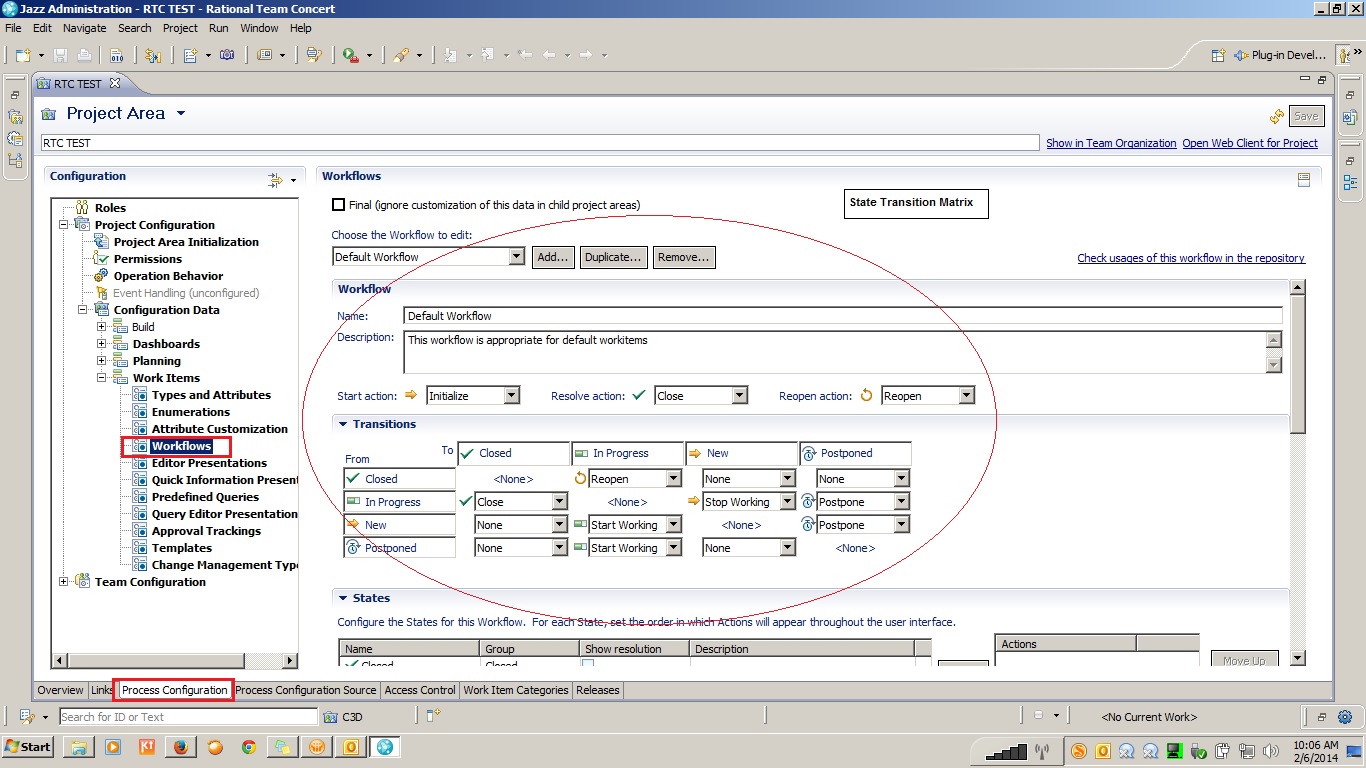Open the Navigate menu
Screen dimensions: 1366x768
point(84,28)
